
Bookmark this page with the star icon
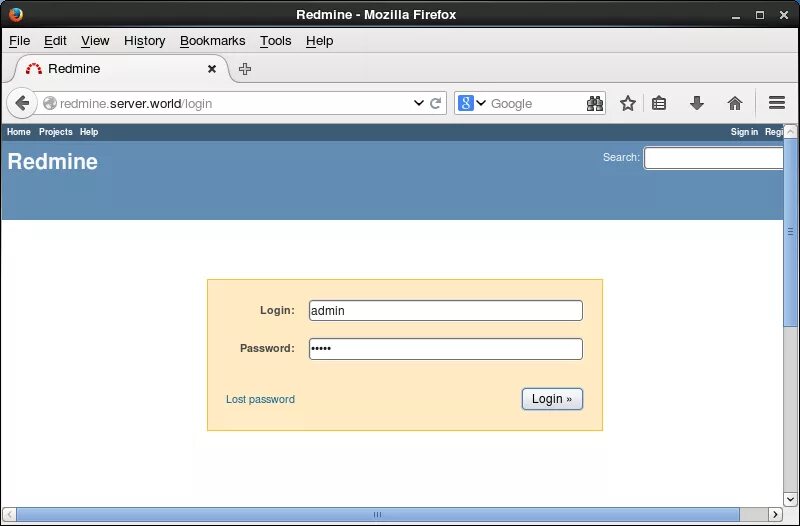click(x=628, y=104)
